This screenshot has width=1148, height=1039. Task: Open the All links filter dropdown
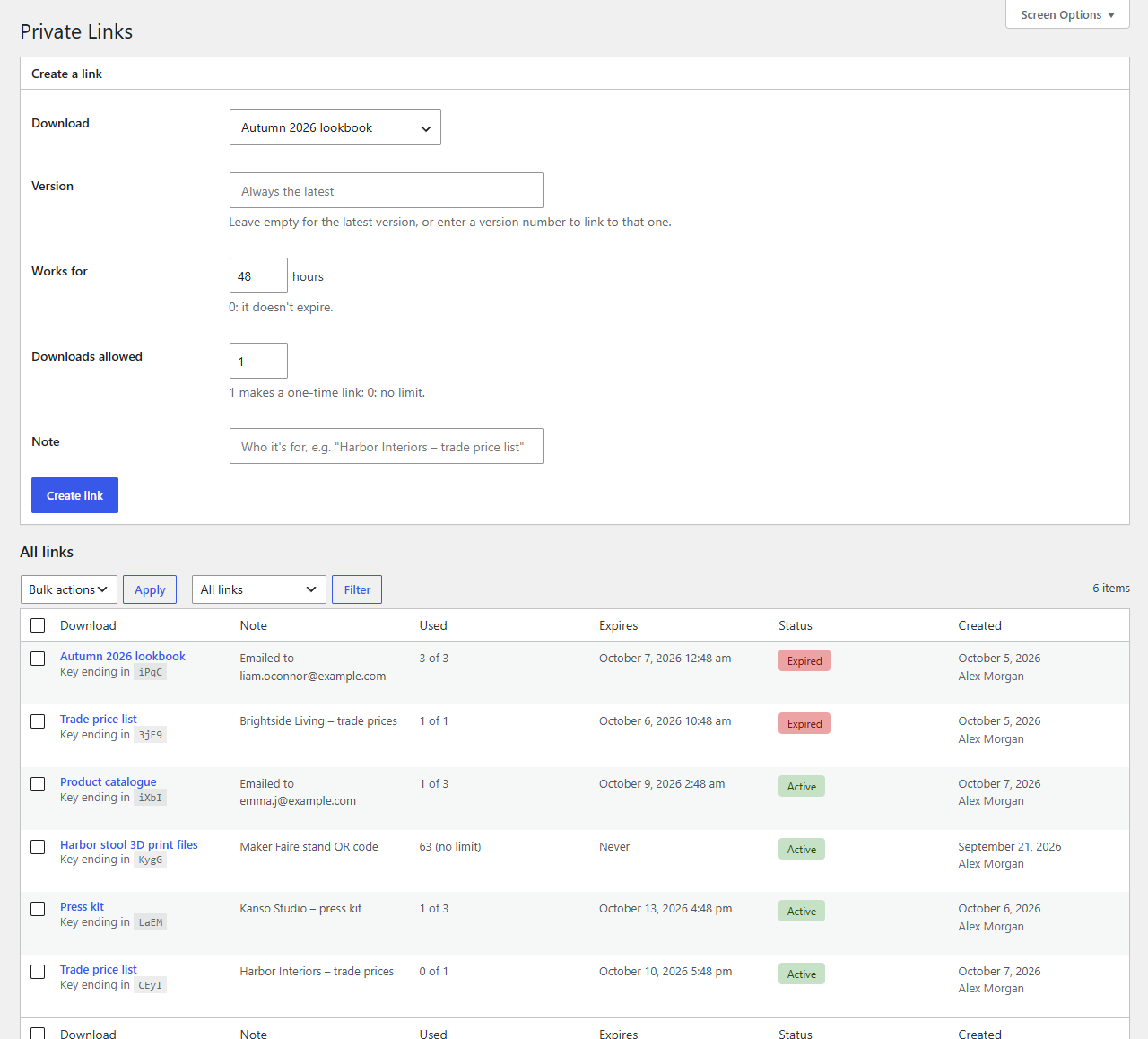click(x=259, y=589)
